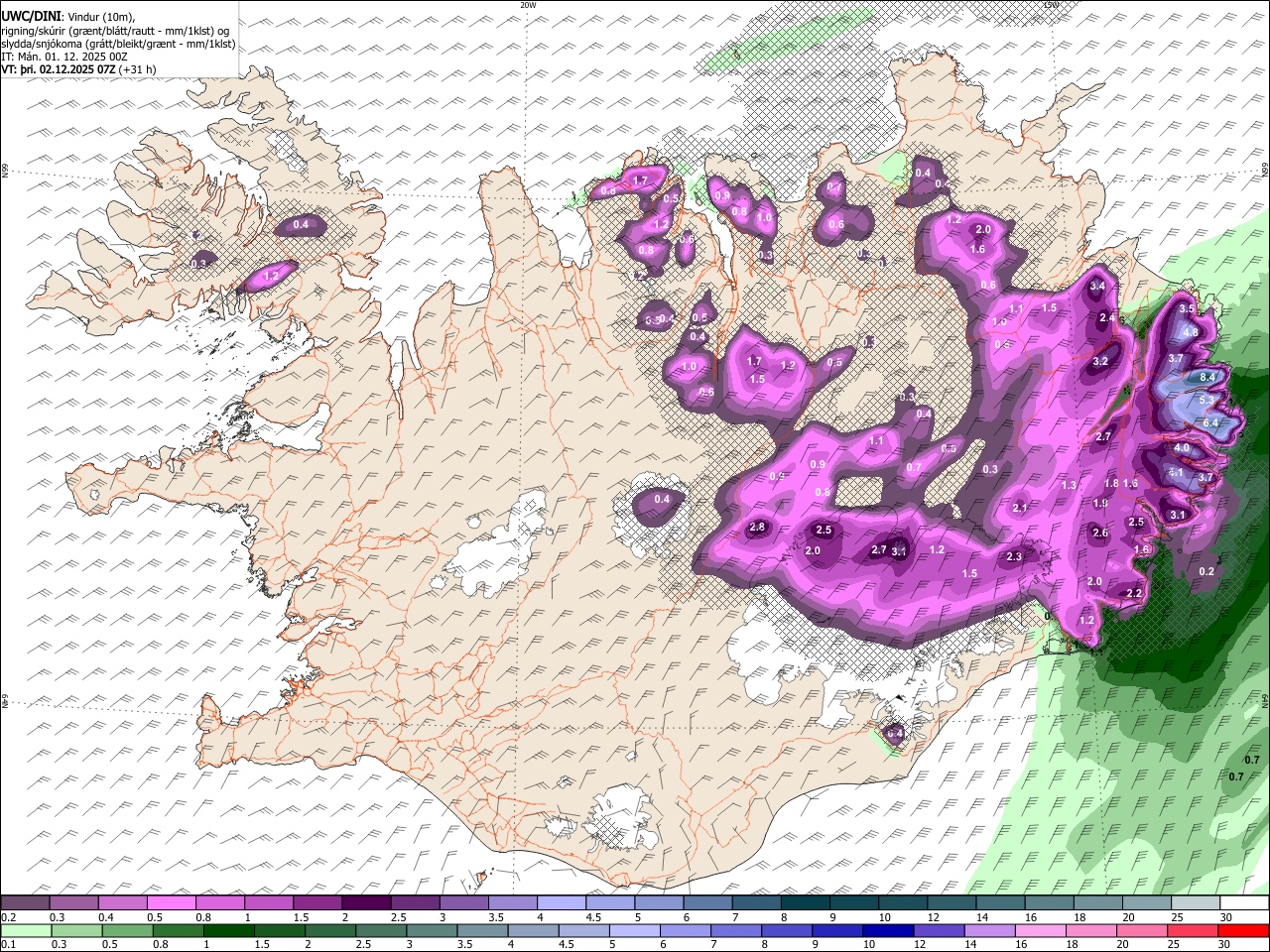Image resolution: width=1270 pixels, height=952 pixels.
Task: Click the dark navy swatch in bottom legend
Action: (886, 931)
